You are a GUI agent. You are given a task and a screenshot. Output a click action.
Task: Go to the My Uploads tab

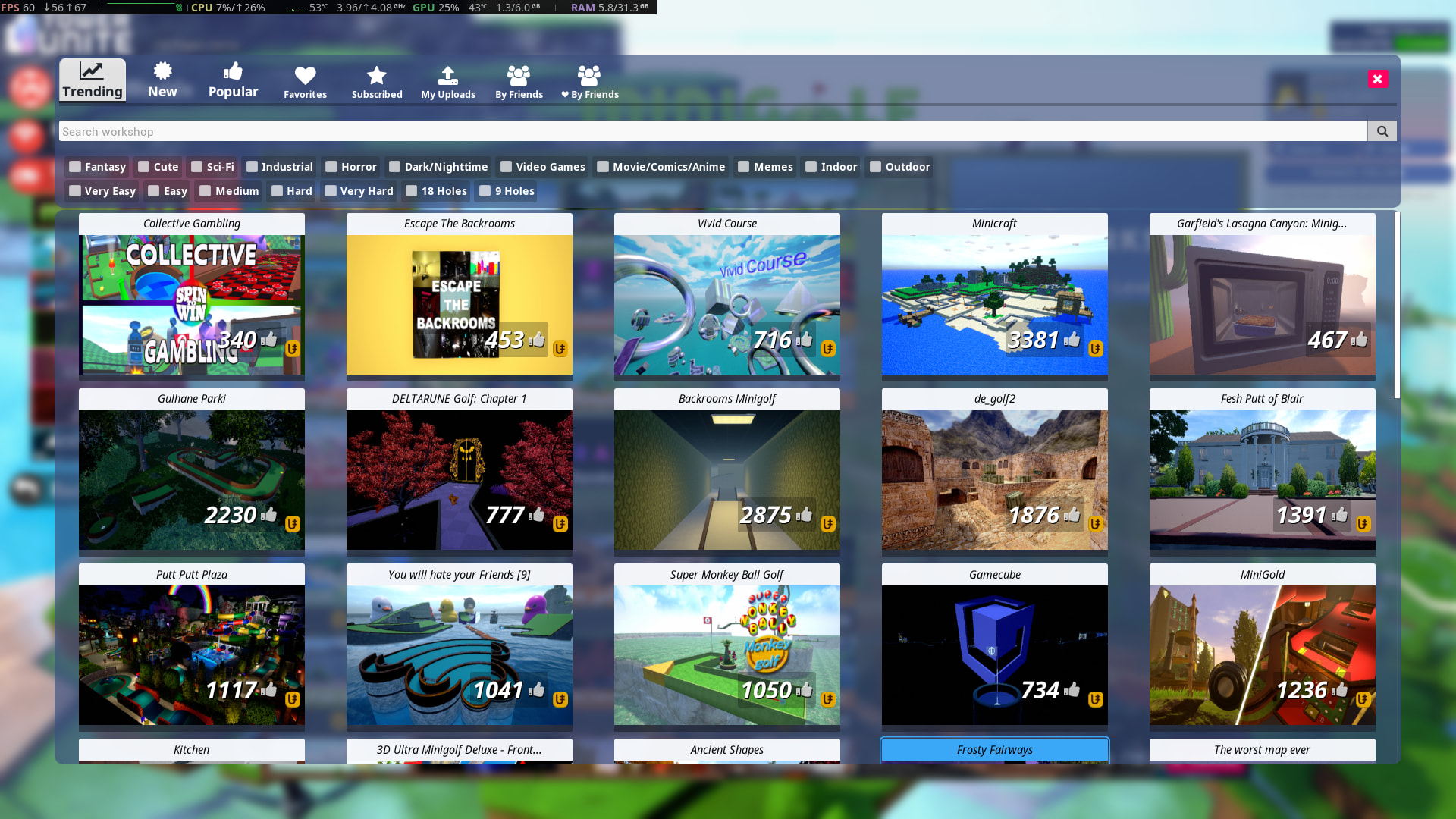[x=448, y=82]
